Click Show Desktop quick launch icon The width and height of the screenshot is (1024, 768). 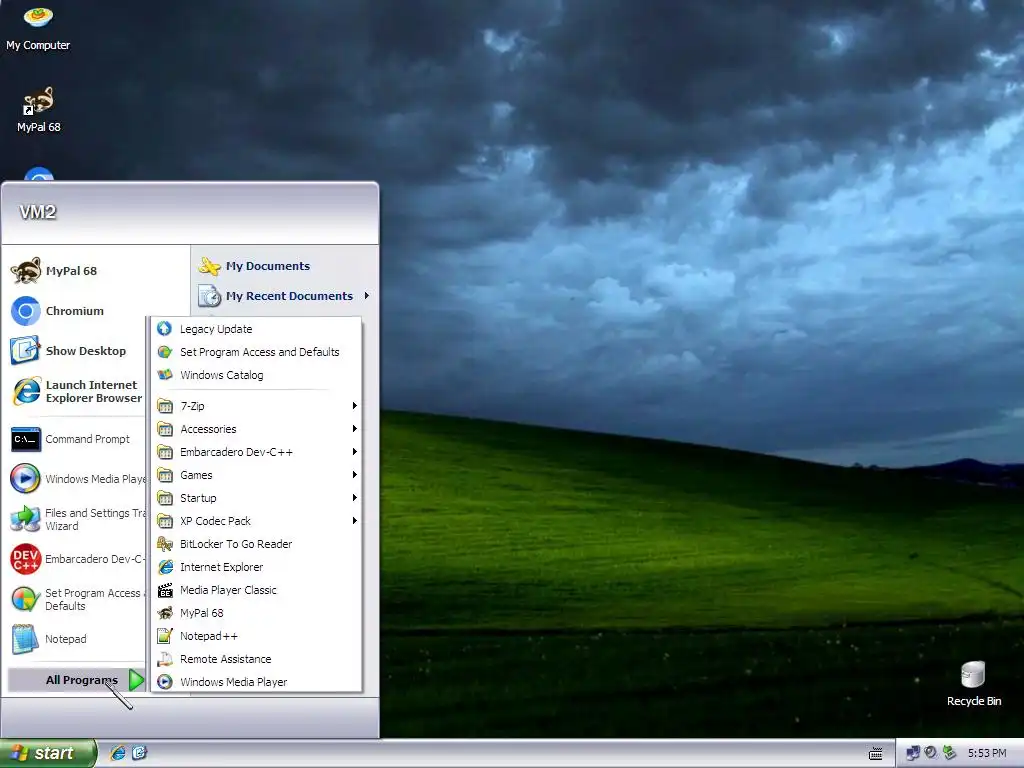pos(139,753)
